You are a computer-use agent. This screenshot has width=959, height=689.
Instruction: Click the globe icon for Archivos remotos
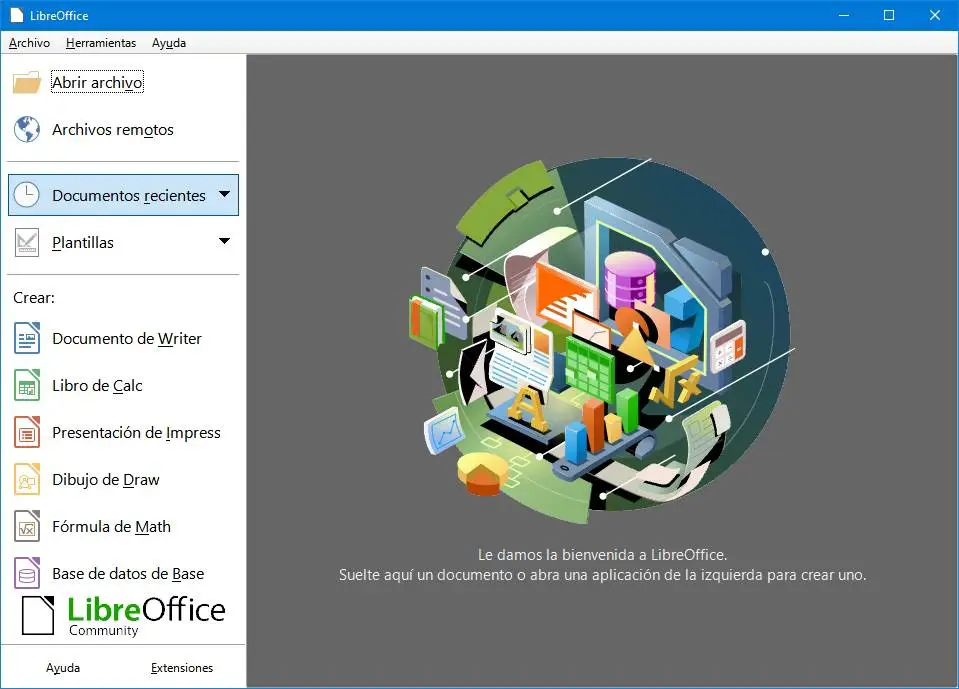tap(27, 129)
